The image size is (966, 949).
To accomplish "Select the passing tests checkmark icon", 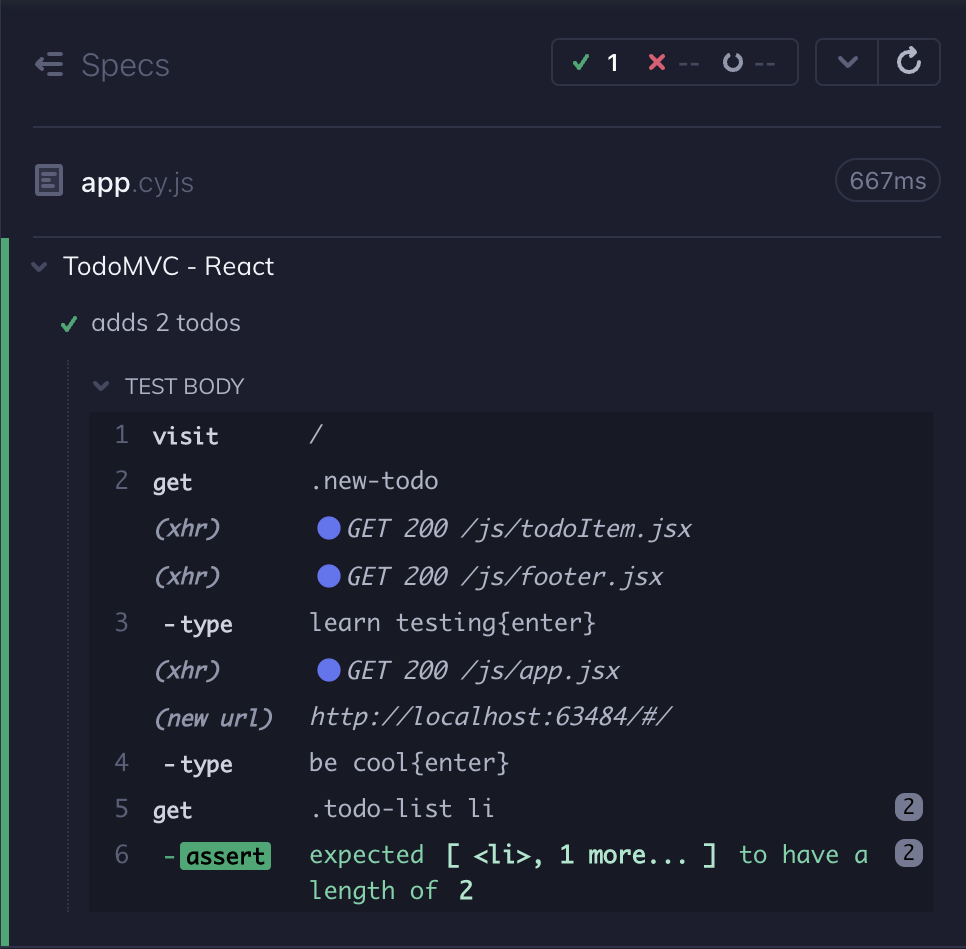I will click(x=581, y=61).
